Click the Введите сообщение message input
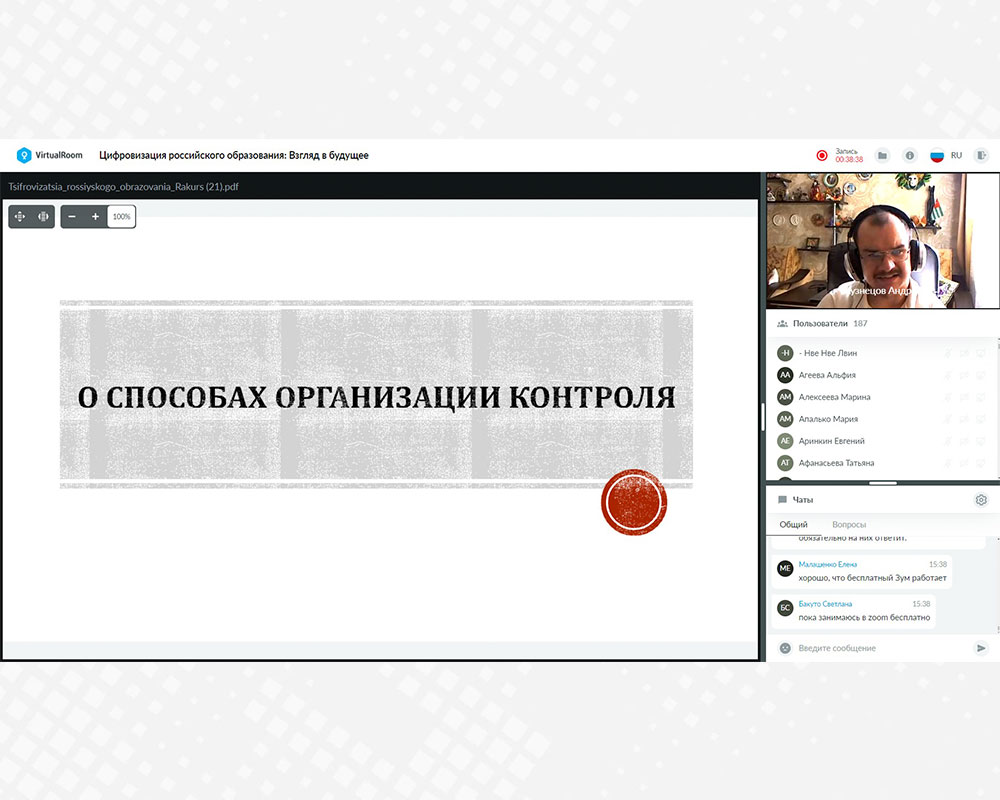 tap(883, 648)
